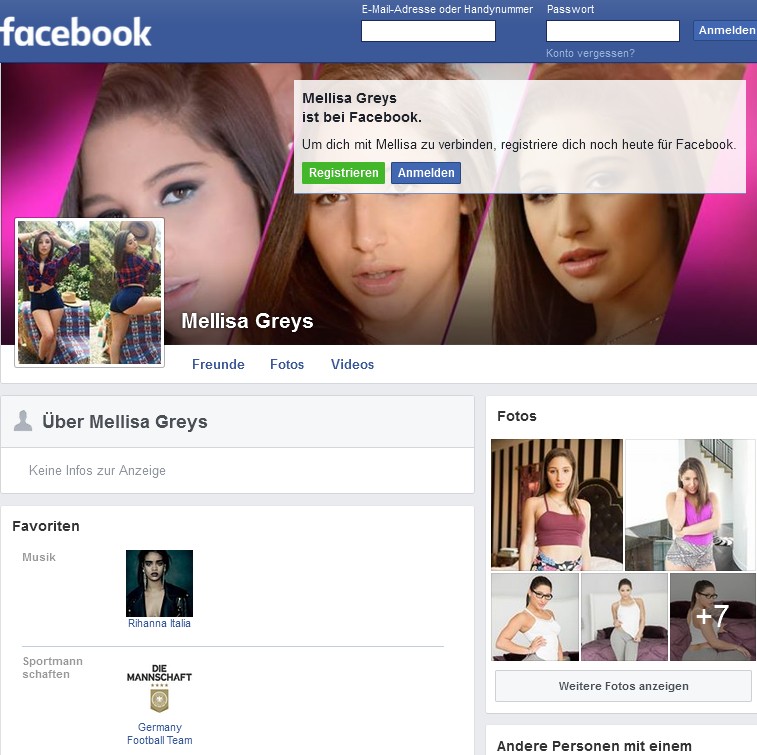Screen dimensions: 757x755
Task: Open the photo with the maroon top
Action: tap(557, 504)
